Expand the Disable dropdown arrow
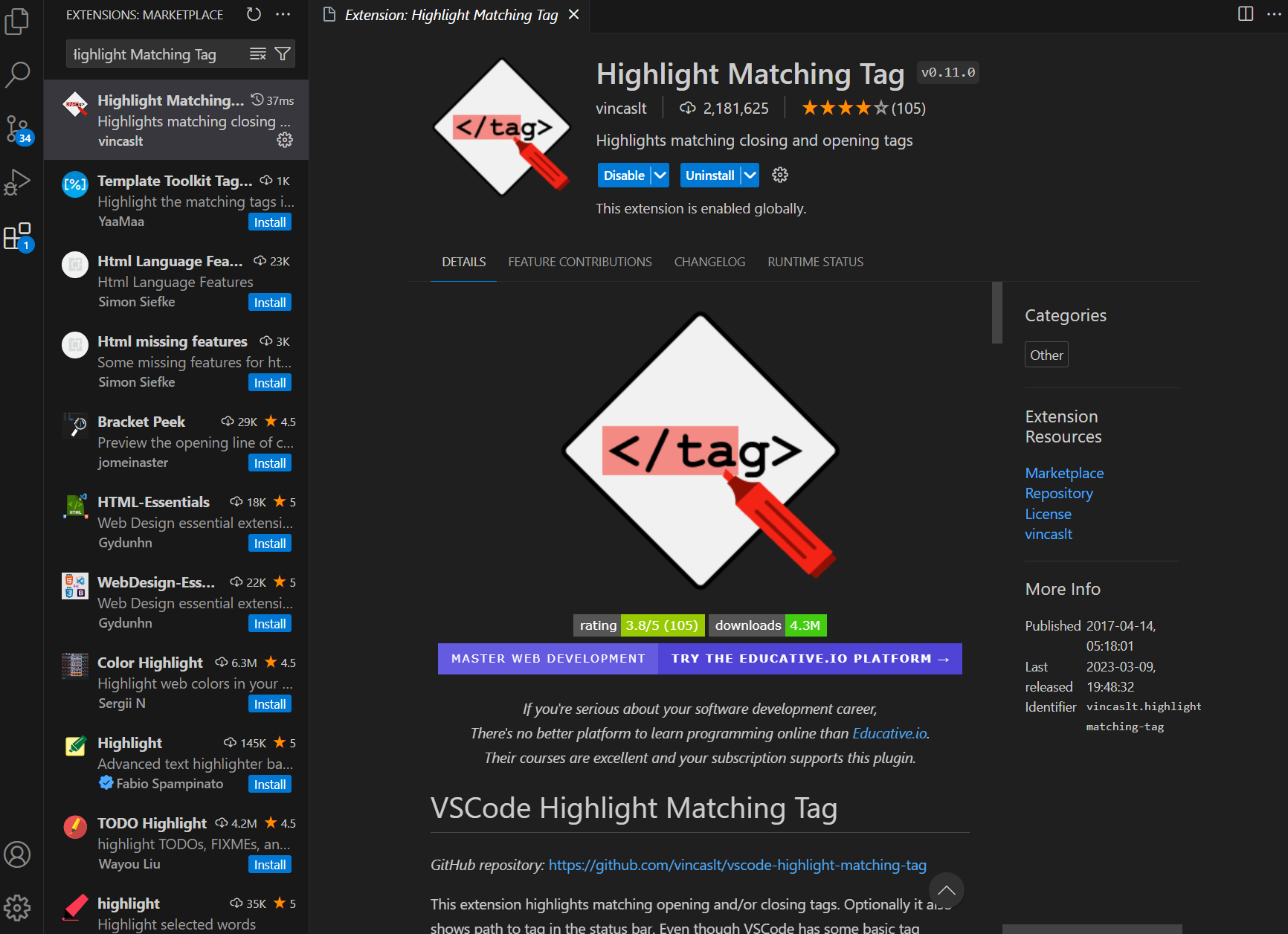1288x934 pixels. pyautogui.click(x=660, y=175)
